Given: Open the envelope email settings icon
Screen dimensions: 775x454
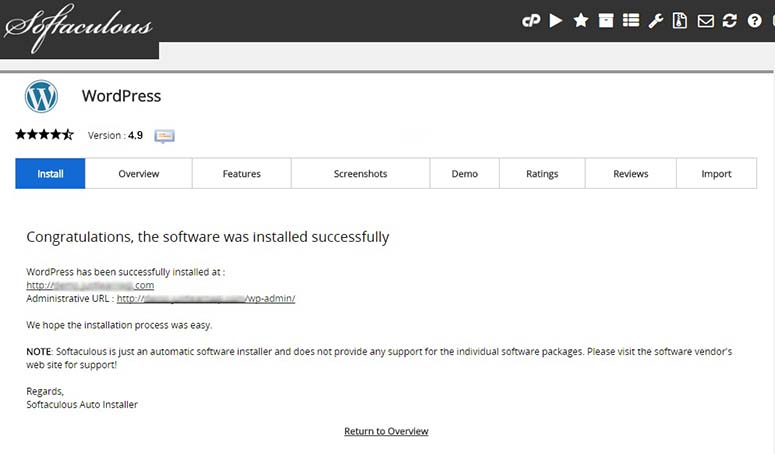Looking at the screenshot, I should 706,20.
